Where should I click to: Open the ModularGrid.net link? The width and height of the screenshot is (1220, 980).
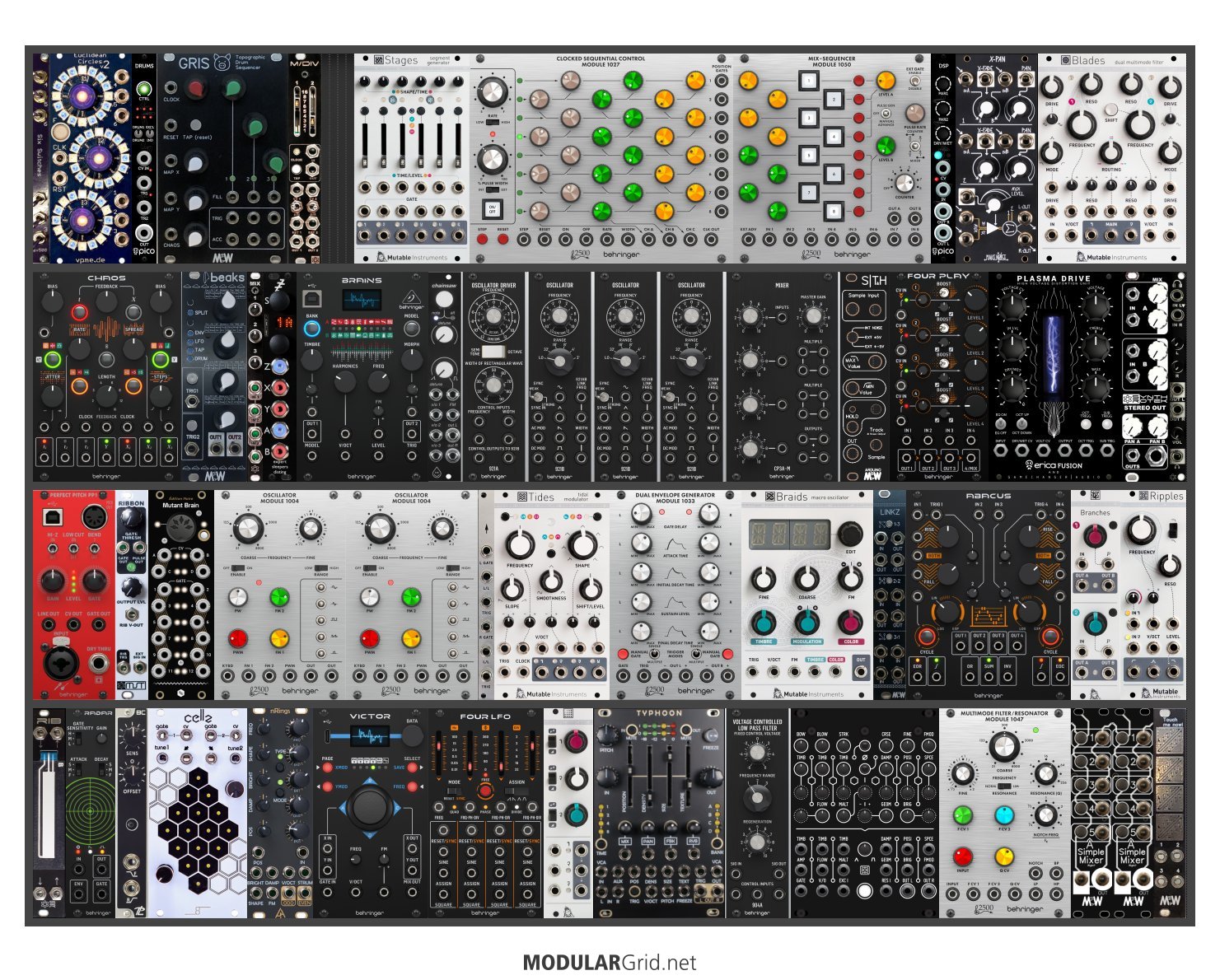610,962
